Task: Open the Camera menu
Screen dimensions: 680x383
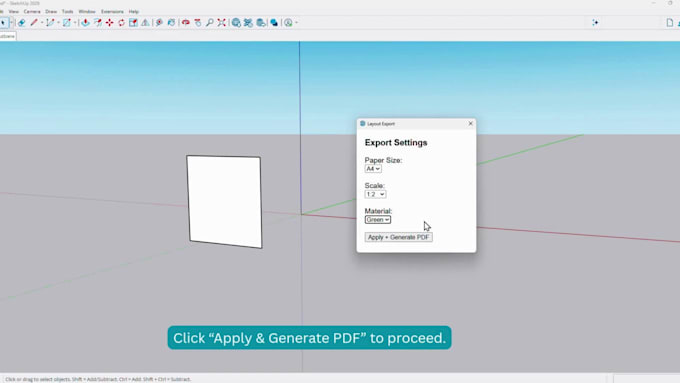Action: [32, 11]
